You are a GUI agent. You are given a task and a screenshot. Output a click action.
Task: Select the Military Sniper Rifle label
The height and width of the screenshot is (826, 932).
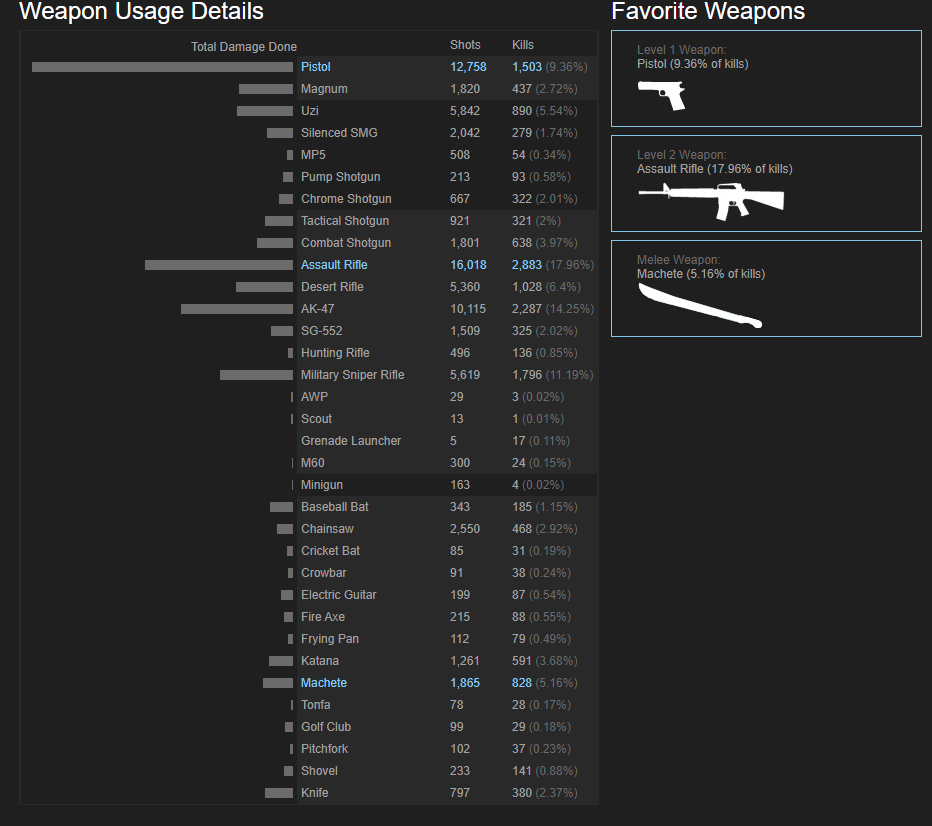pyautogui.click(x=352, y=374)
